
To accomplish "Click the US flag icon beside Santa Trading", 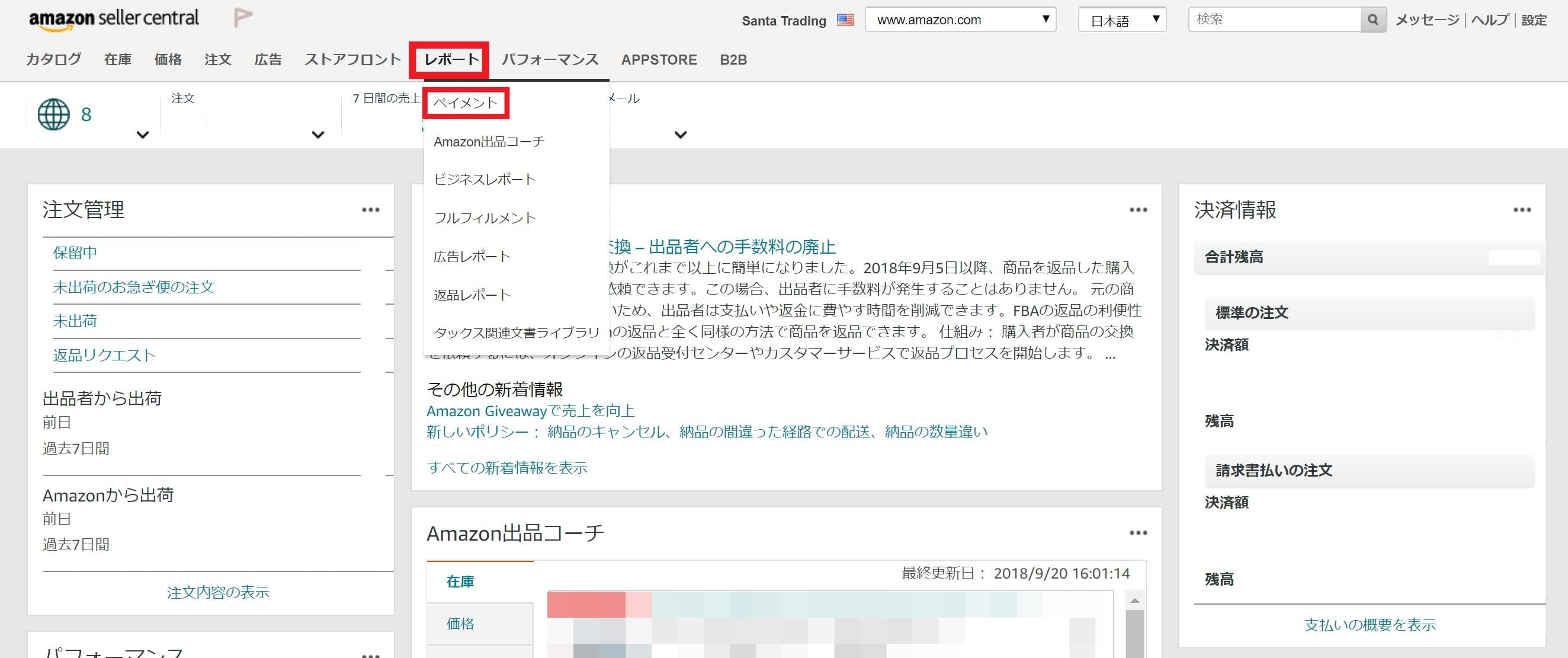I will [x=845, y=20].
